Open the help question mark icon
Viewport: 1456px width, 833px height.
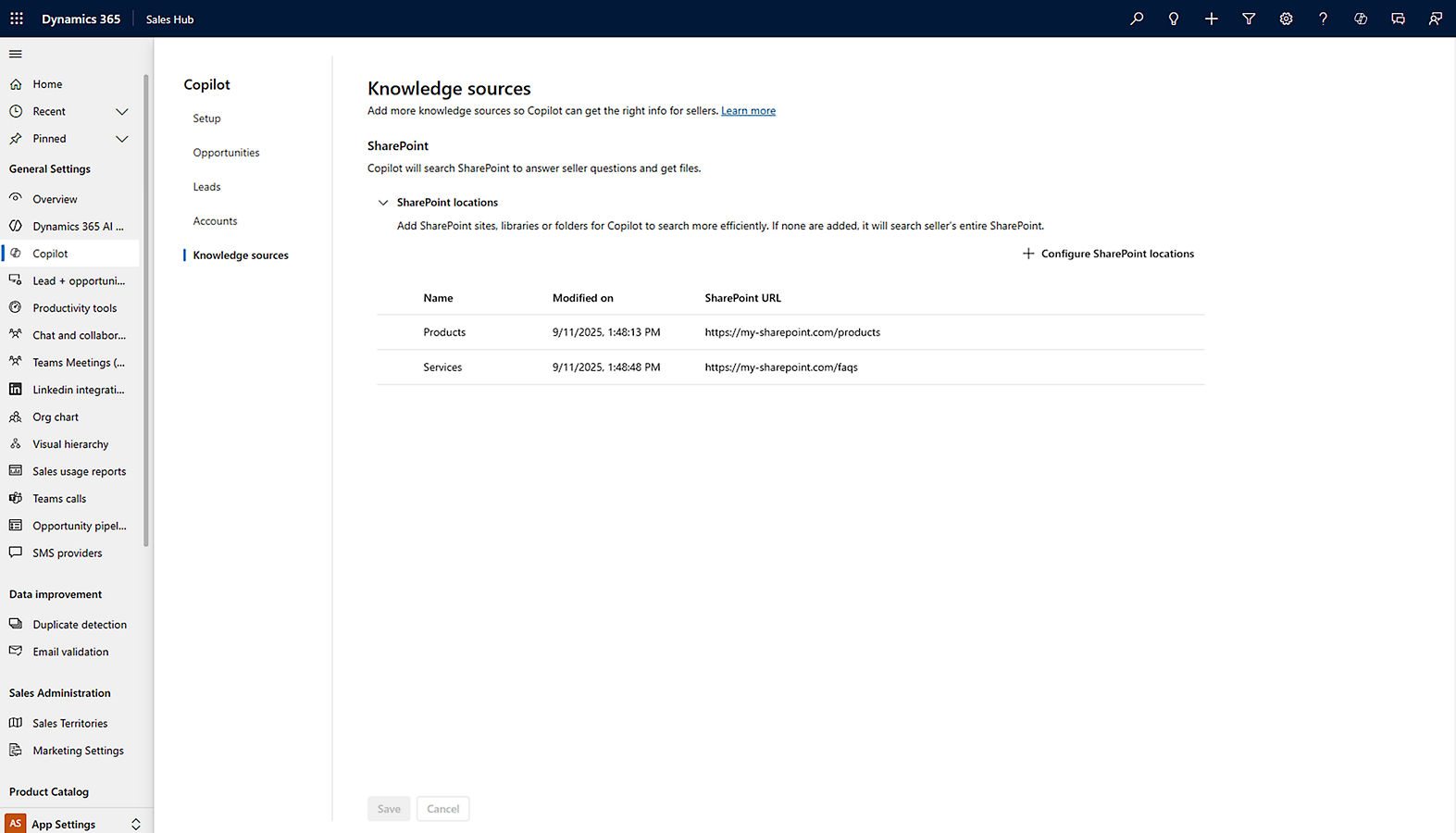click(1323, 19)
